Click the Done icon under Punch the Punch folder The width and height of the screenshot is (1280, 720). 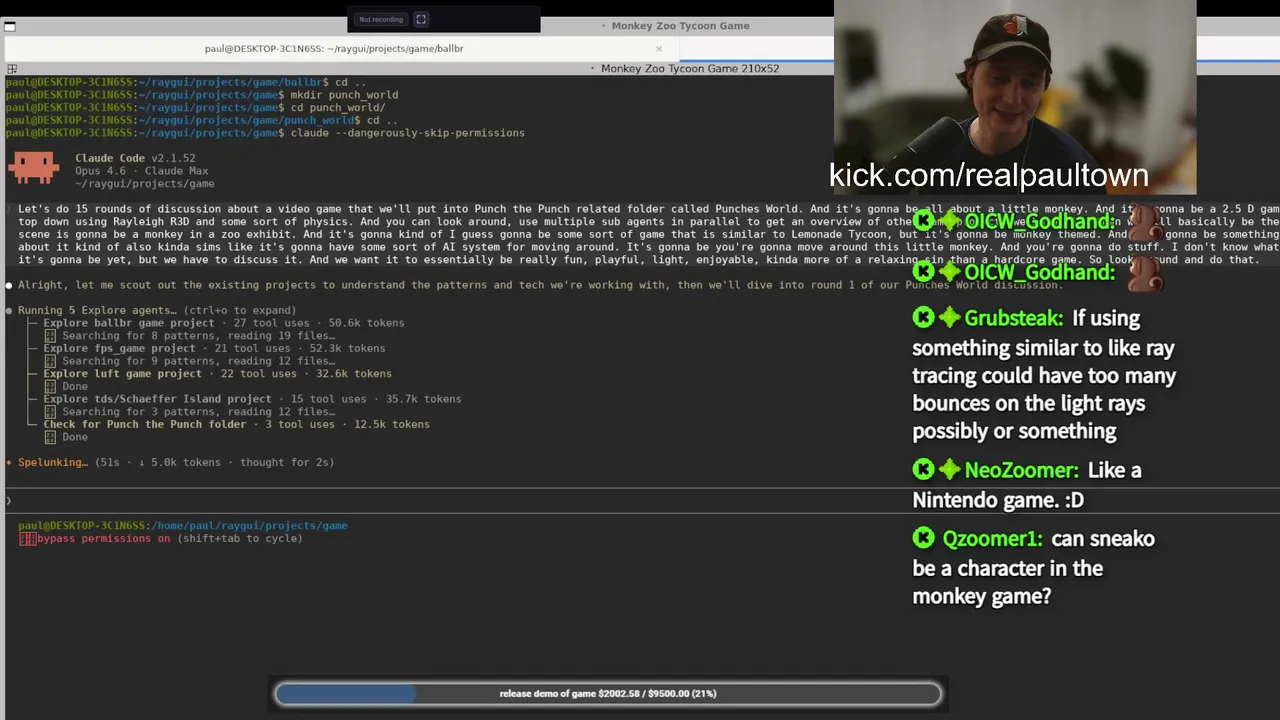click(x=50, y=437)
